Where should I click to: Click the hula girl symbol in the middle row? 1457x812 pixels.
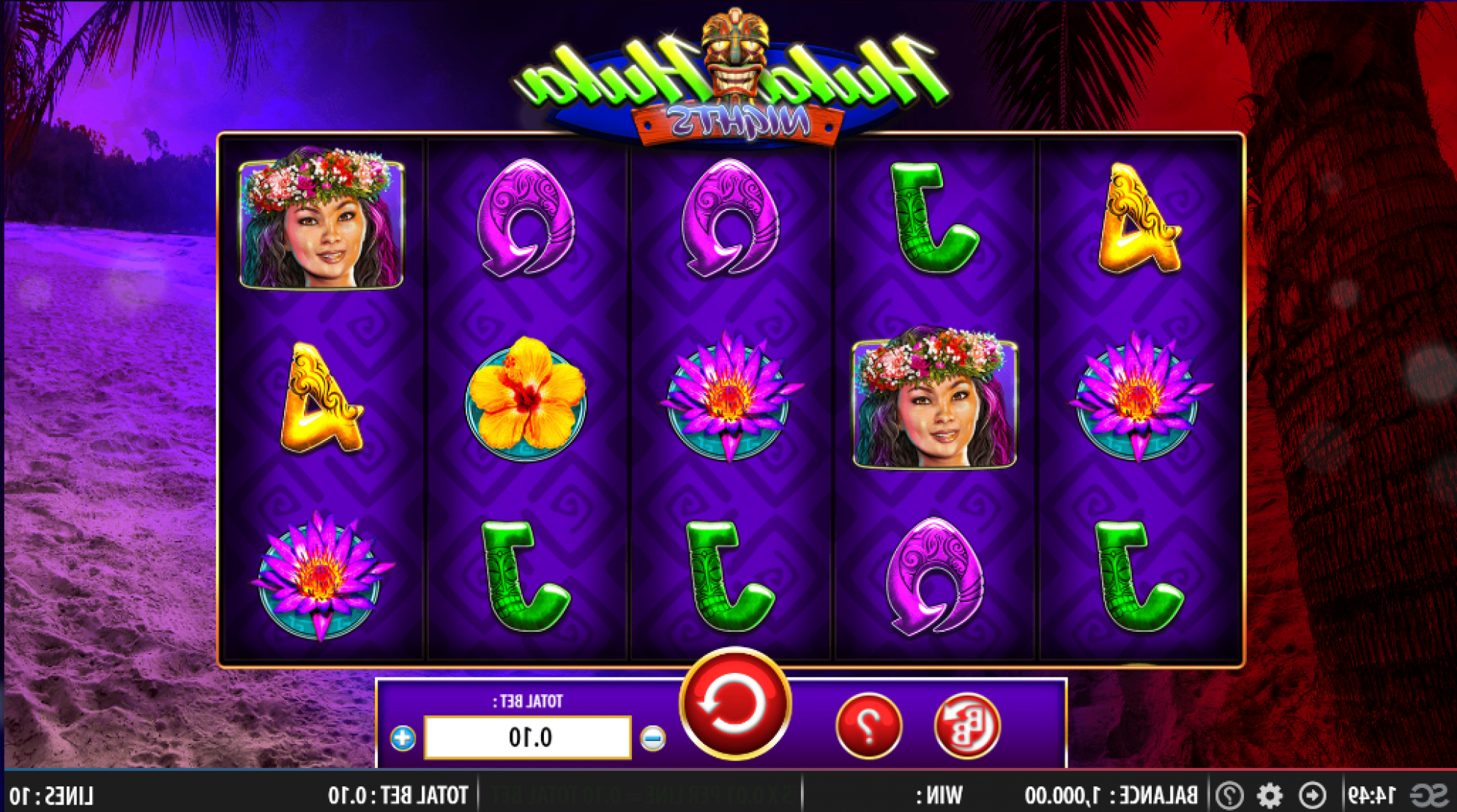tap(934, 396)
